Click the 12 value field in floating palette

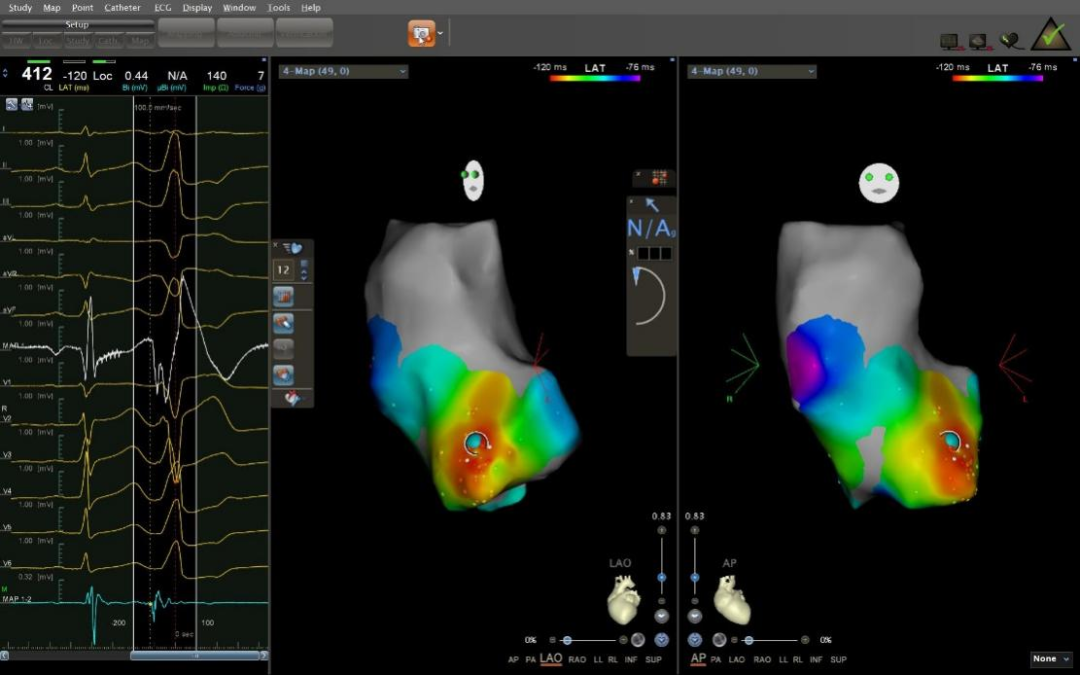284,270
